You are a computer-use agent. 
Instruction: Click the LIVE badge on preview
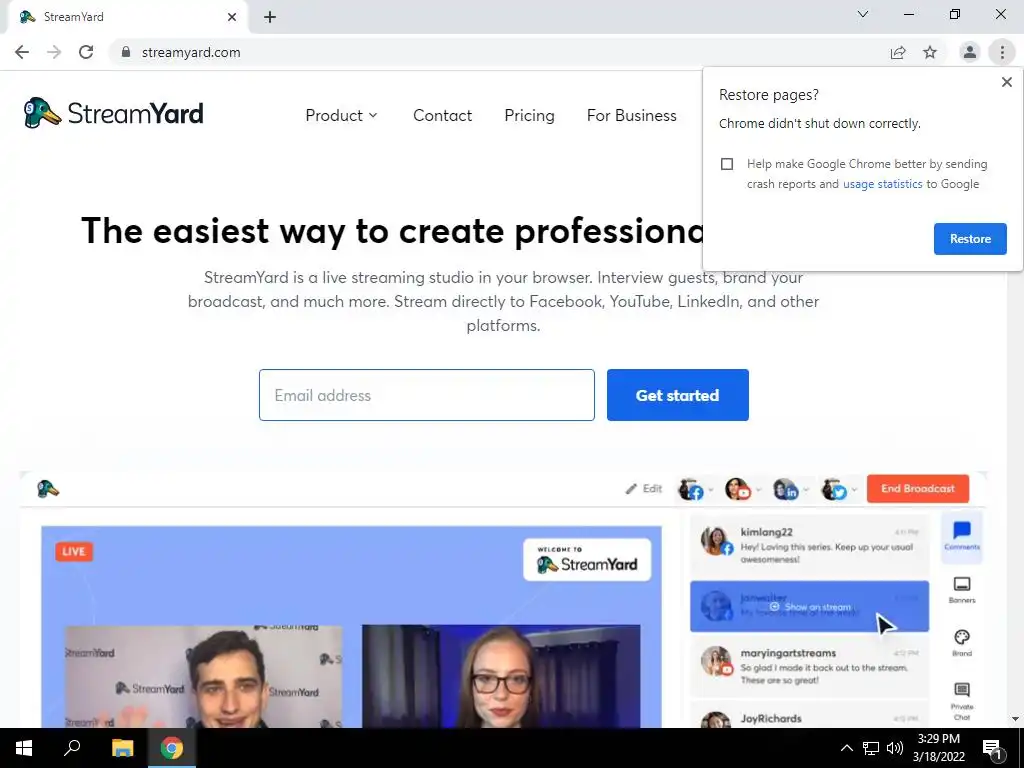[x=74, y=551]
